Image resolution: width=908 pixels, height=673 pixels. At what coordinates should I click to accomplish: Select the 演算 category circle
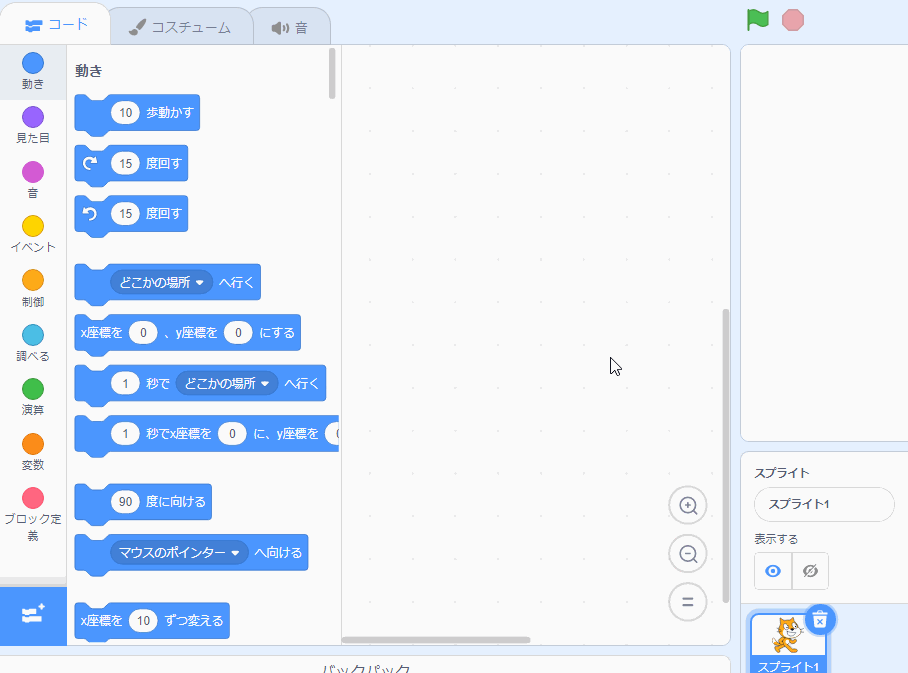click(33, 389)
